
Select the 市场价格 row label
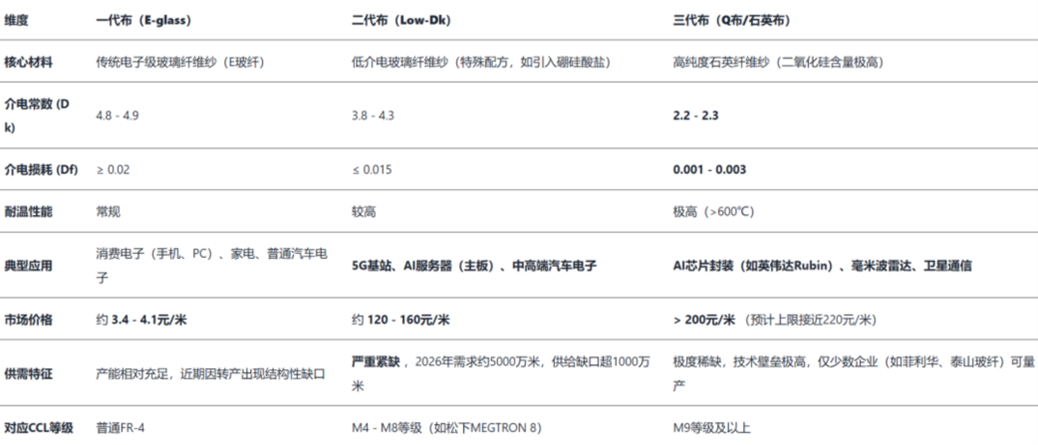click(x=29, y=320)
